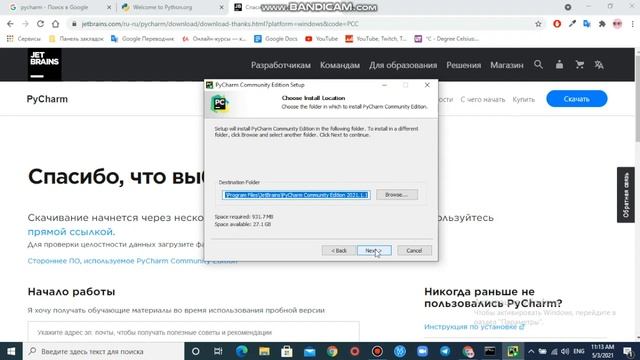Open the Windows Start menu

coord(11,351)
